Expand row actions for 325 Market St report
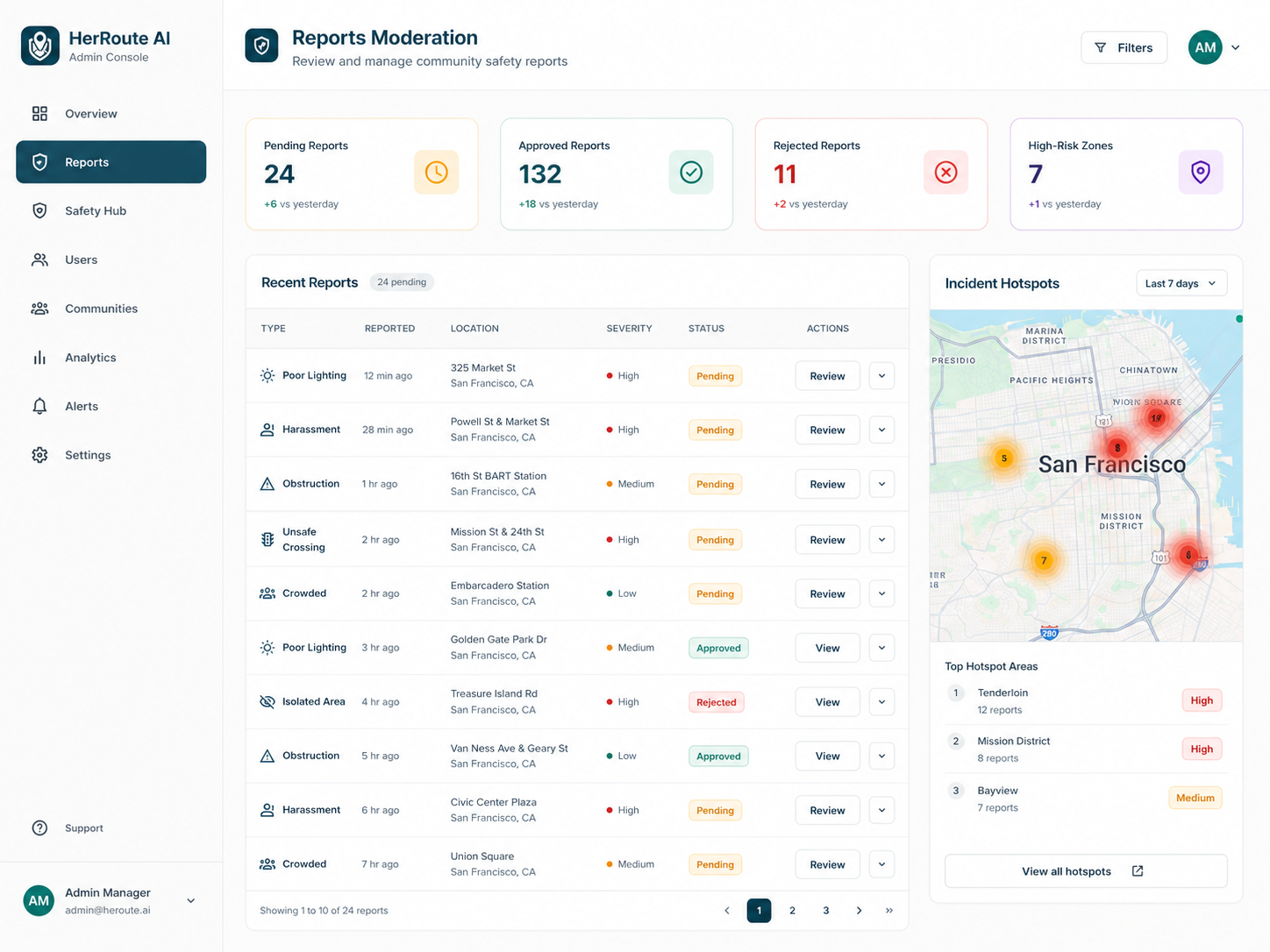1270x952 pixels. 881,376
